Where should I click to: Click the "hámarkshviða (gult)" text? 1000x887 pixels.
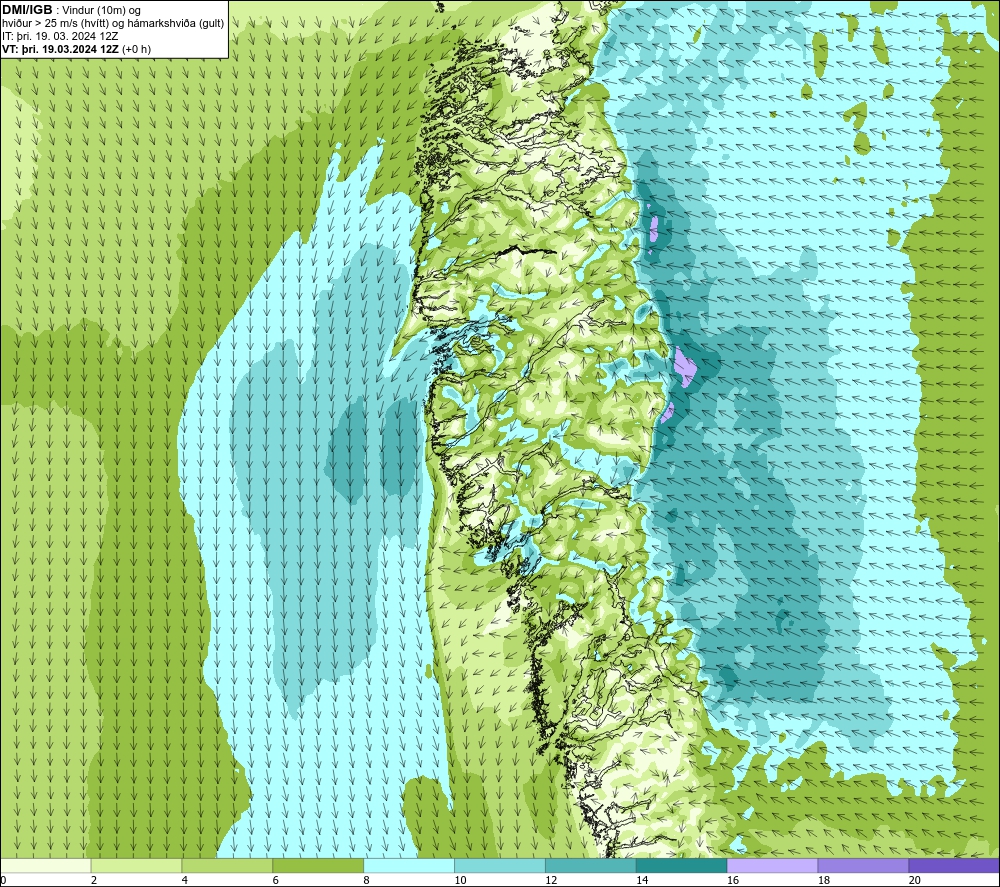[175, 23]
